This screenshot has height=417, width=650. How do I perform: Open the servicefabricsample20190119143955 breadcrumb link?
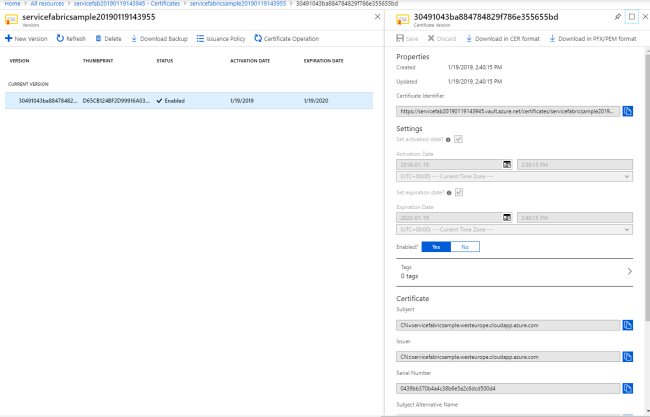pyautogui.click(x=238, y=3)
